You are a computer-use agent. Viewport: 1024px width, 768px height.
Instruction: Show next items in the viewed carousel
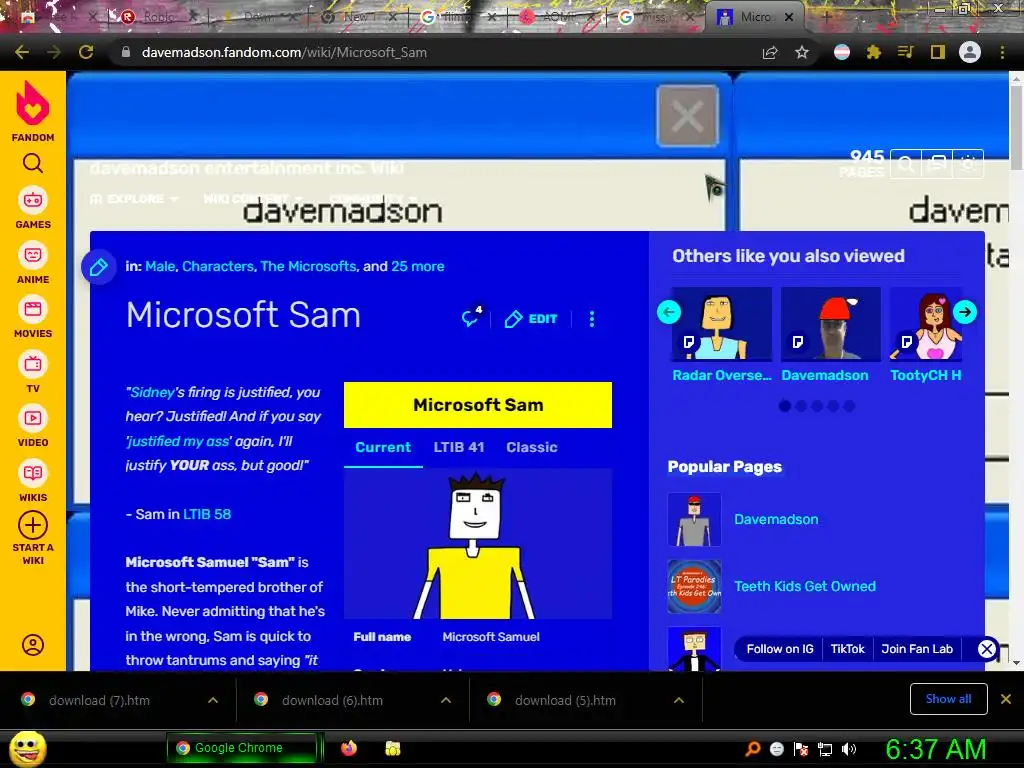965,312
